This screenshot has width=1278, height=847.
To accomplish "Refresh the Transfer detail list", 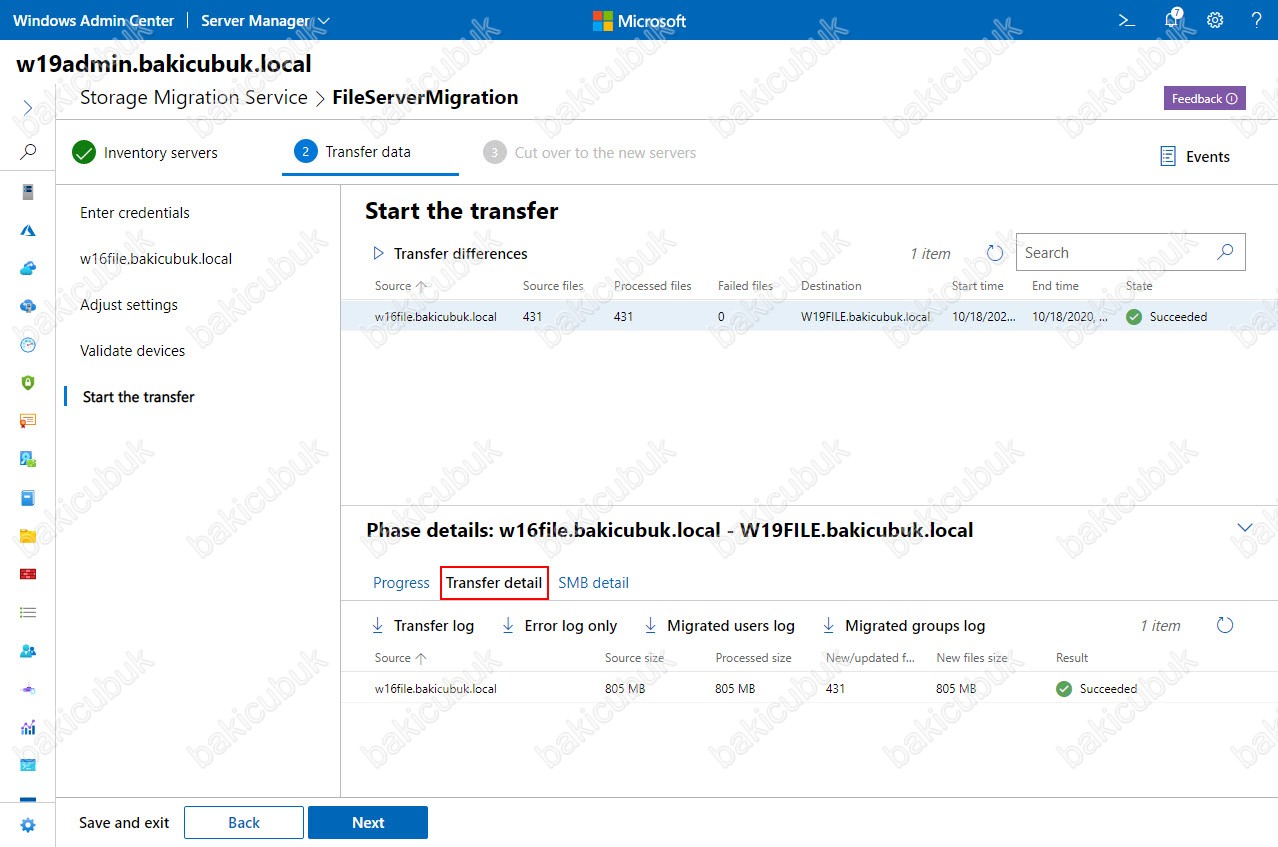I will [x=1225, y=625].
